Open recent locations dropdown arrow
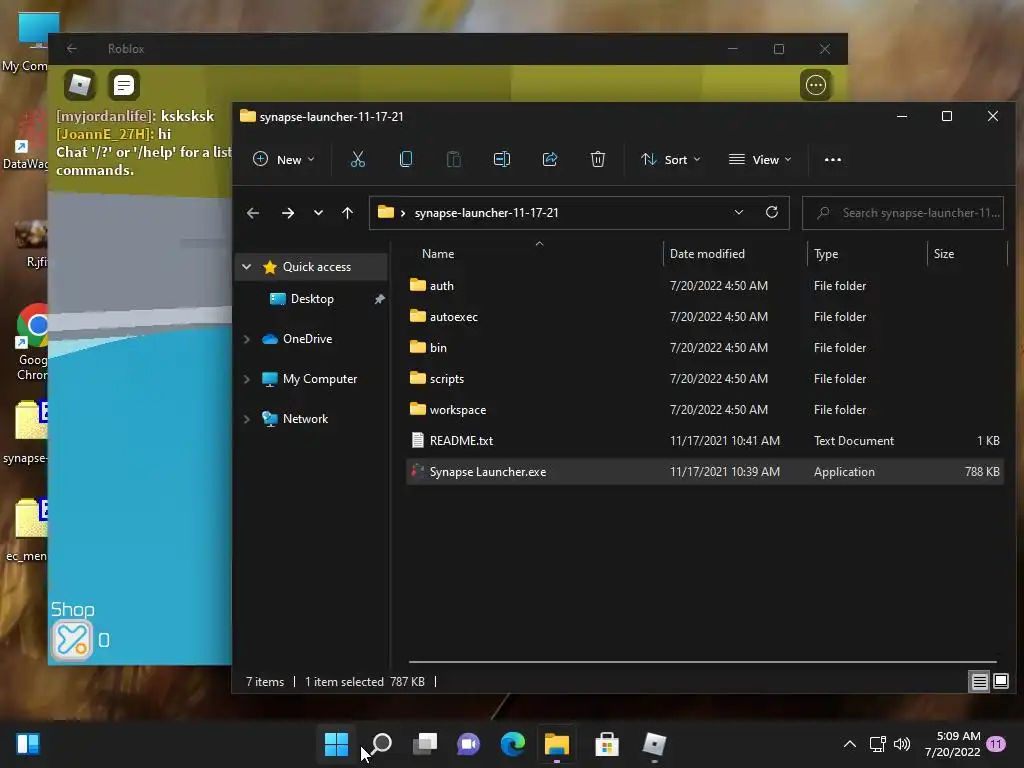The width and height of the screenshot is (1024, 768). pos(318,213)
